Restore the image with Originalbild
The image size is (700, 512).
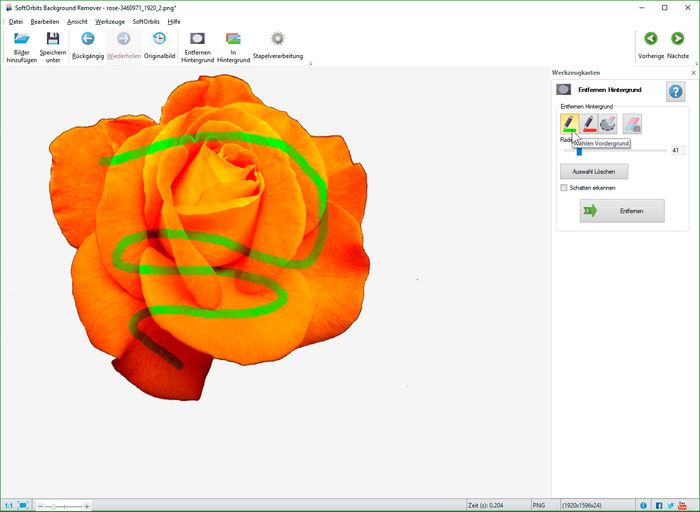click(159, 39)
